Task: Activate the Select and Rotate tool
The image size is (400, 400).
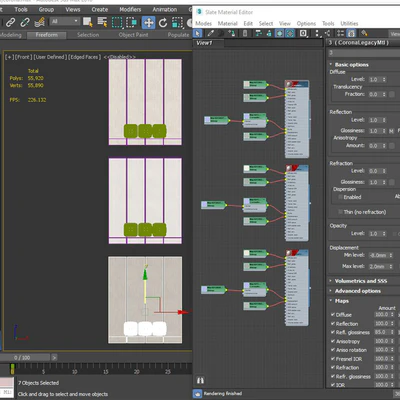Action: 163,23
